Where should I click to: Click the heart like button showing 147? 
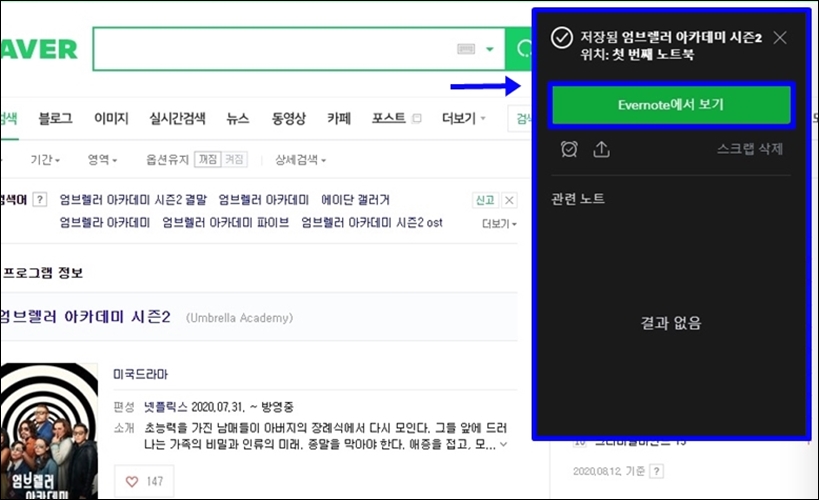144,481
